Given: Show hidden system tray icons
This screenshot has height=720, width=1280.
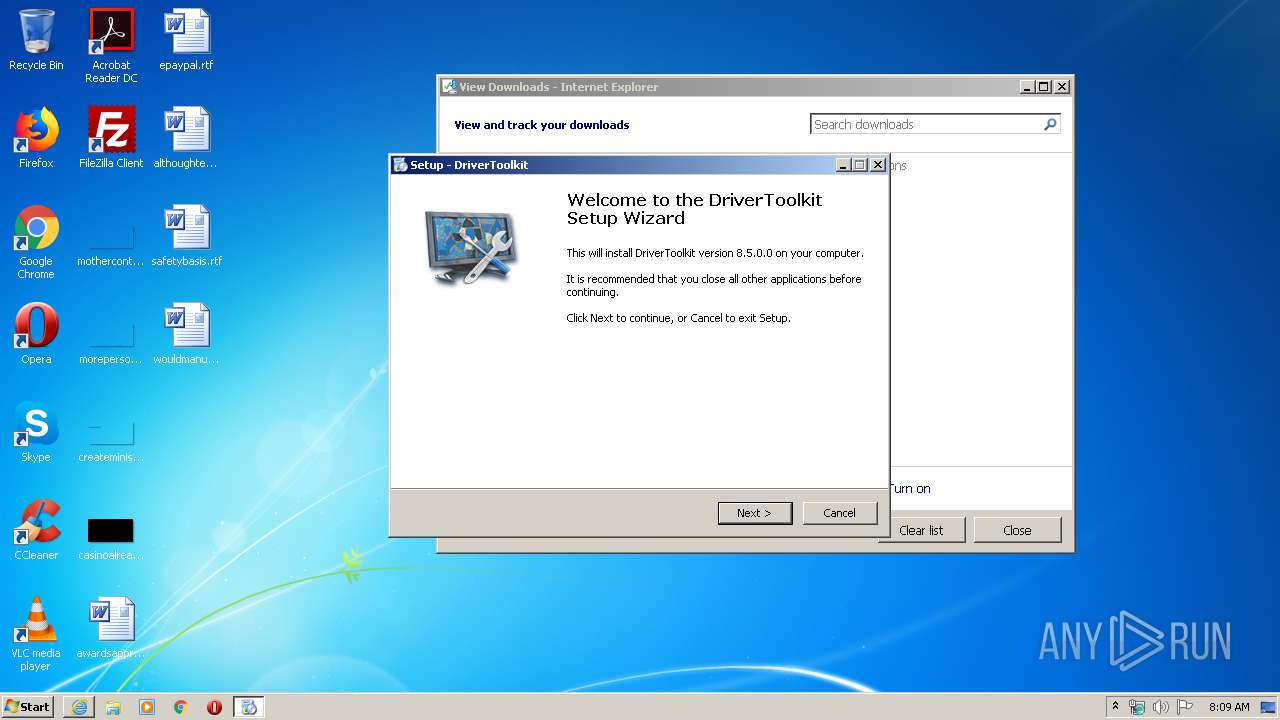Looking at the screenshot, I should point(1115,706).
